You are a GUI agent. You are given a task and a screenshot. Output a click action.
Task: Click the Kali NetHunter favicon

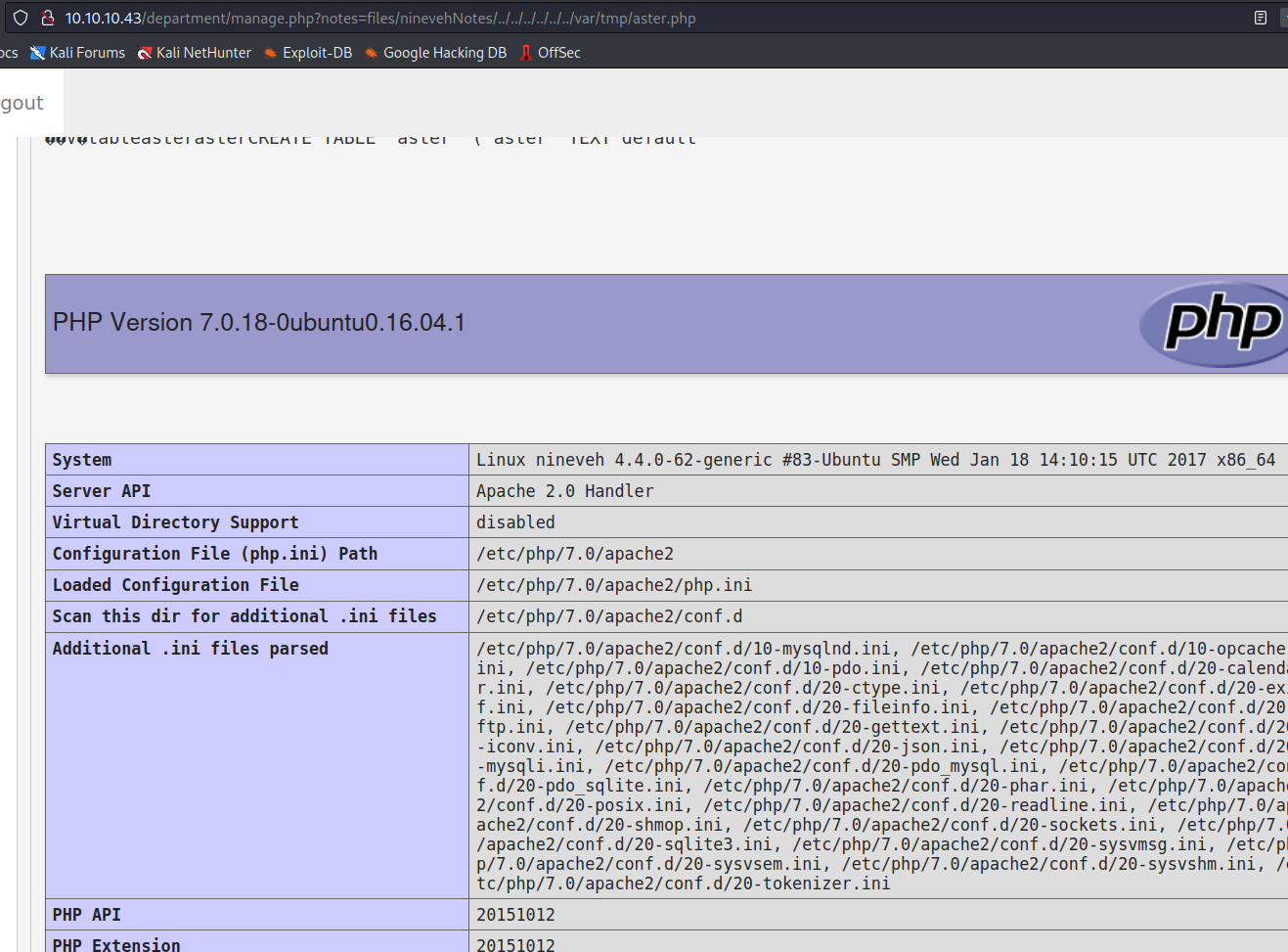[145, 53]
